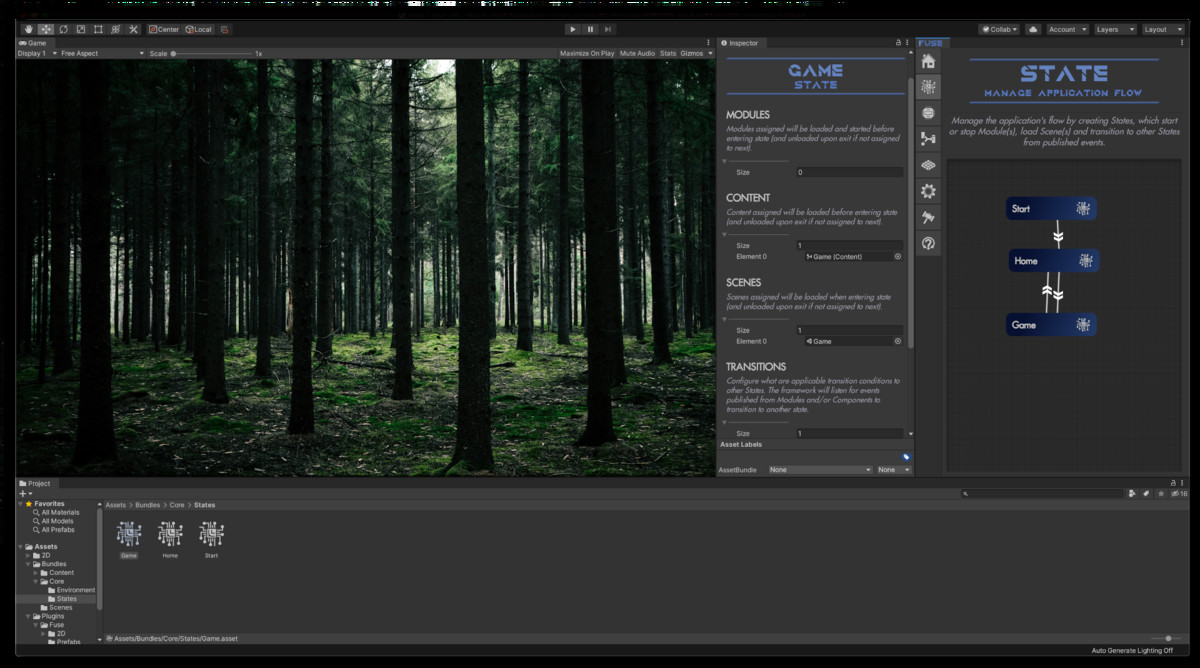Image resolution: width=1200 pixels, height=668 pixels.
Task: Open the Layout dropdown
Action: point(1162,29)
